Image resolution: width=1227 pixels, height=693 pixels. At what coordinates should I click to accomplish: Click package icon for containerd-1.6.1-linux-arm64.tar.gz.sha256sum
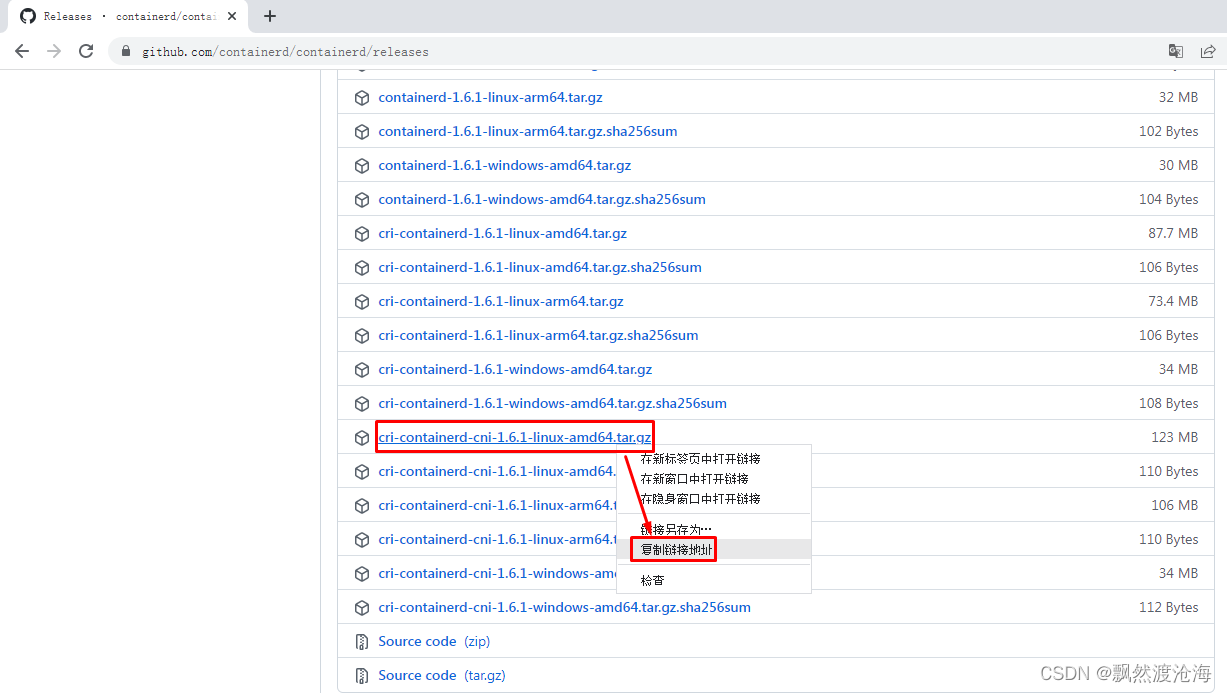(x=362, y=132)
